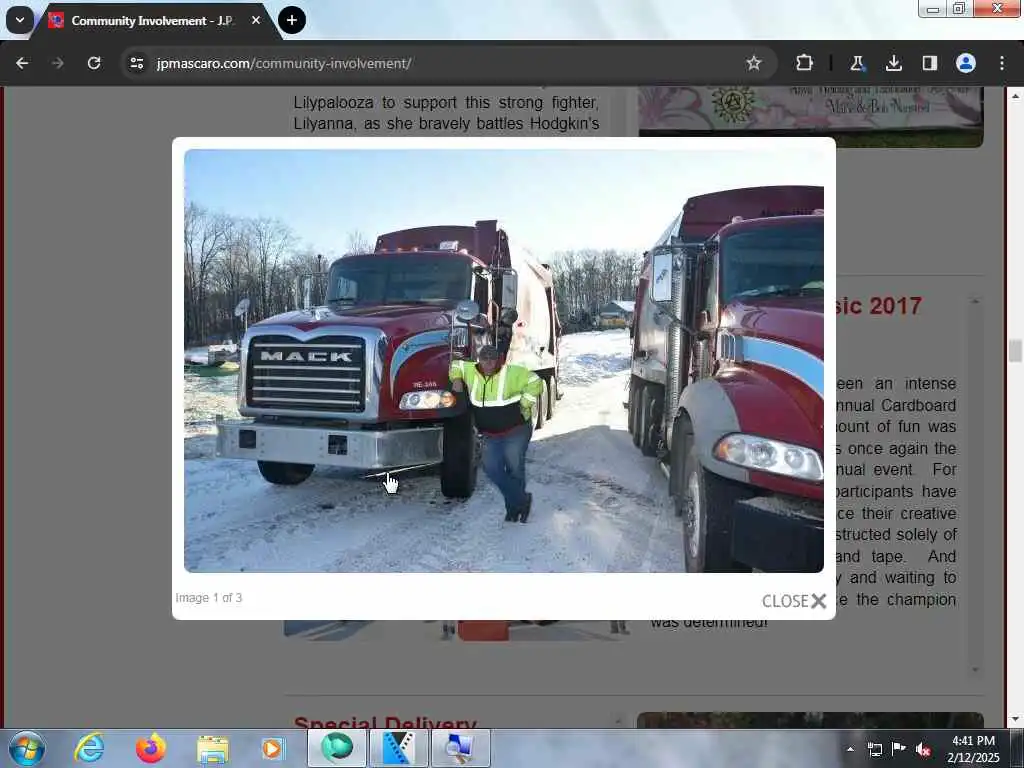Open Chrome Labs flask icon
Screen dimensions: 1024x768
(x=856, y=63)
